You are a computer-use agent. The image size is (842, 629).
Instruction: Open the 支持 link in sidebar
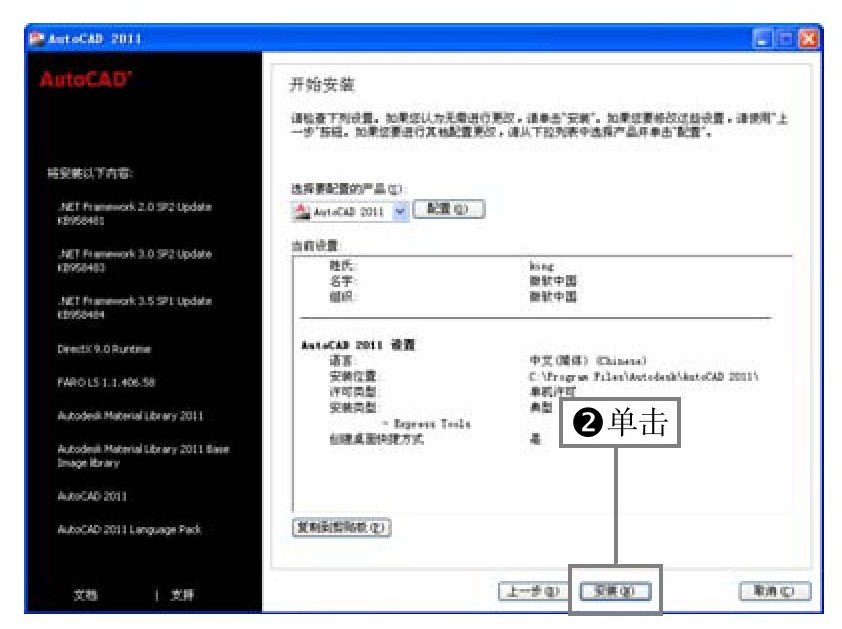pyautogui.click(x=182, y=595)
